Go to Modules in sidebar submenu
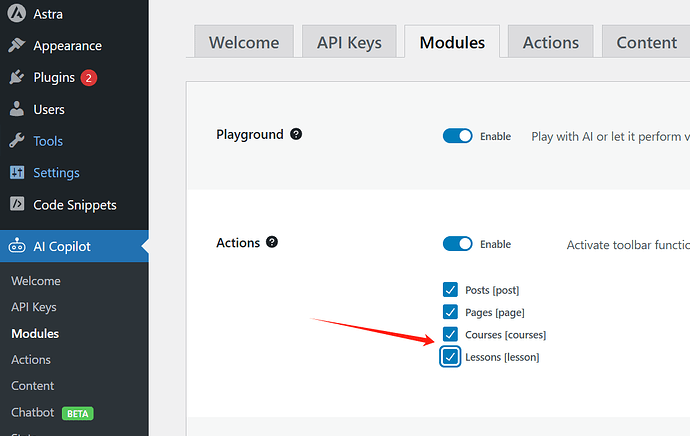The image size is (690, 436). pyautogui.click(x=35, y=333)
